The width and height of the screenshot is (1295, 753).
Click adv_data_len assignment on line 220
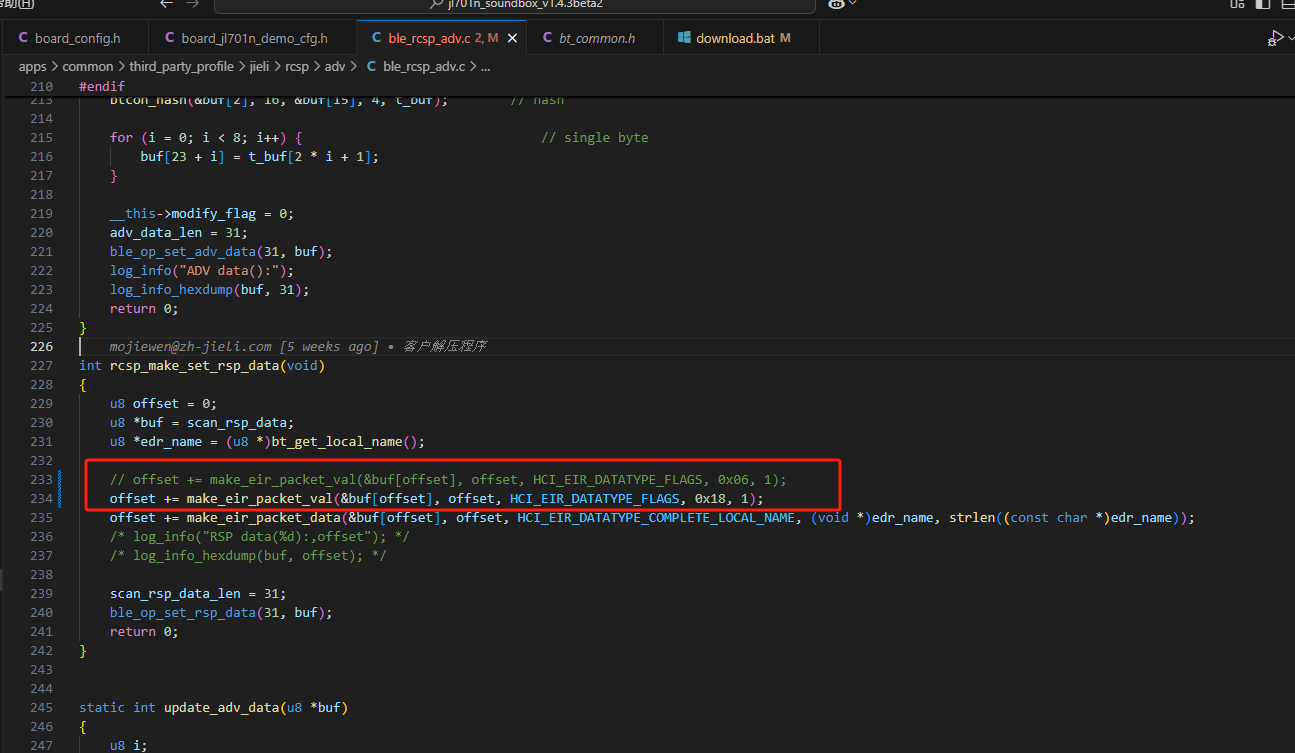pyautogui.click(x=160, y=232)
